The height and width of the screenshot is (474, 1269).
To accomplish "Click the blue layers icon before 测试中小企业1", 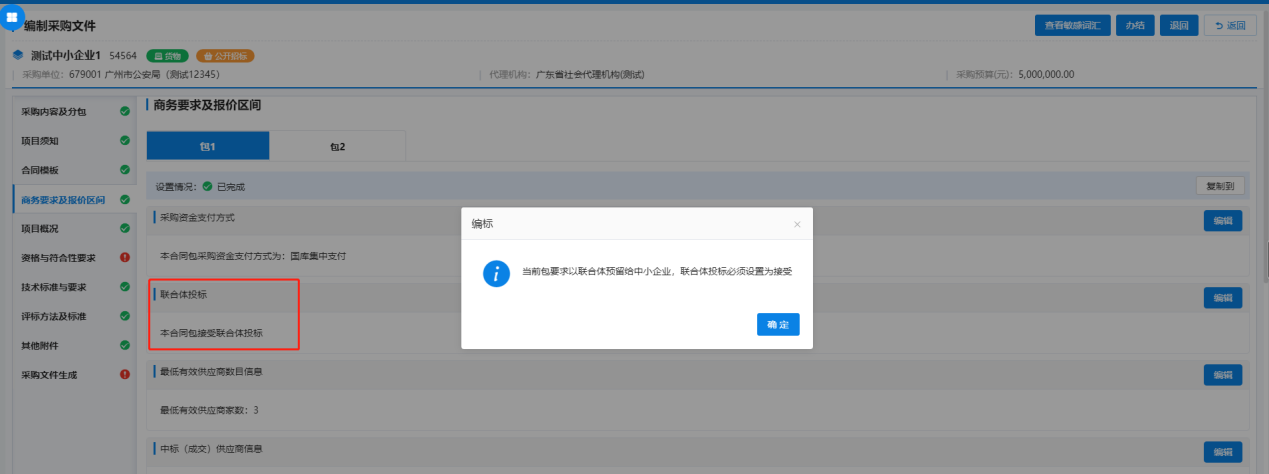I will coord(18,55).
